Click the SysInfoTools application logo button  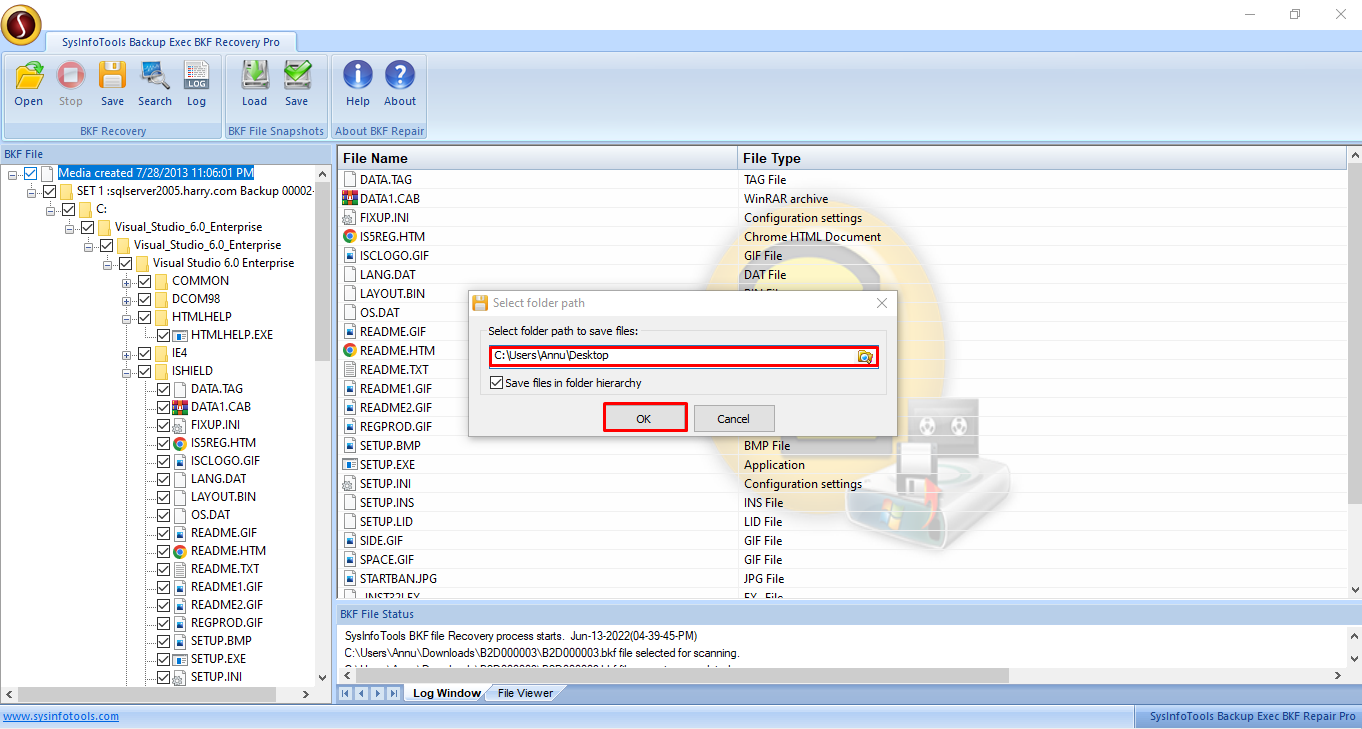coord(21,25)
